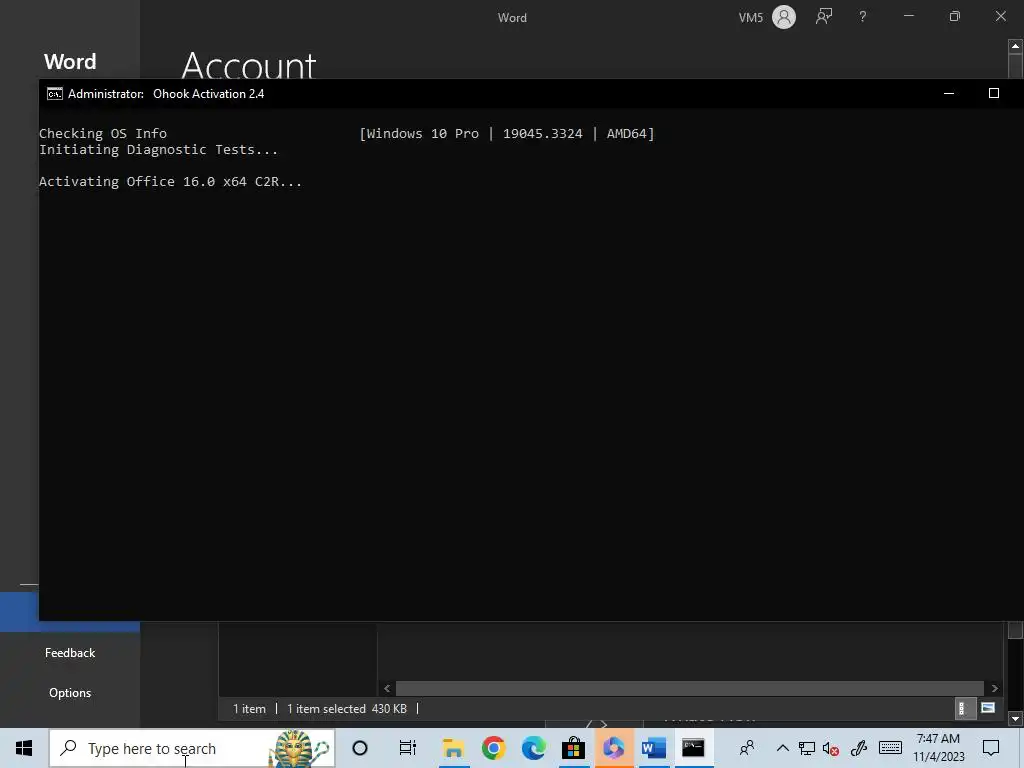Open the Windows Start menu

24,748
